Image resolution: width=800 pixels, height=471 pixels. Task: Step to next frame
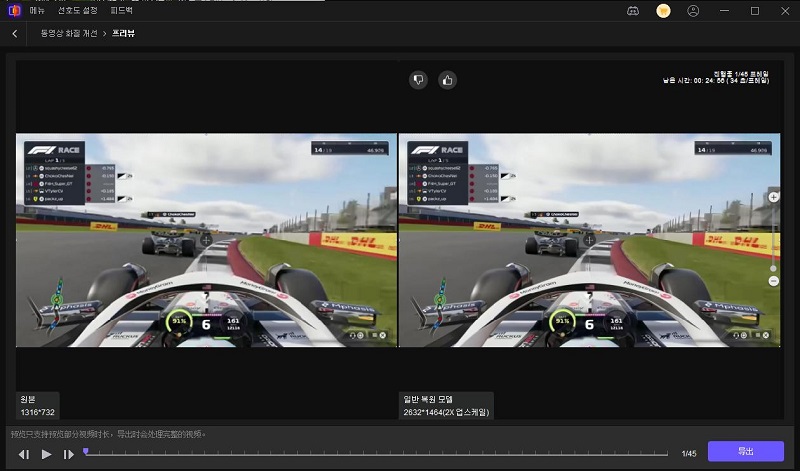68,454
